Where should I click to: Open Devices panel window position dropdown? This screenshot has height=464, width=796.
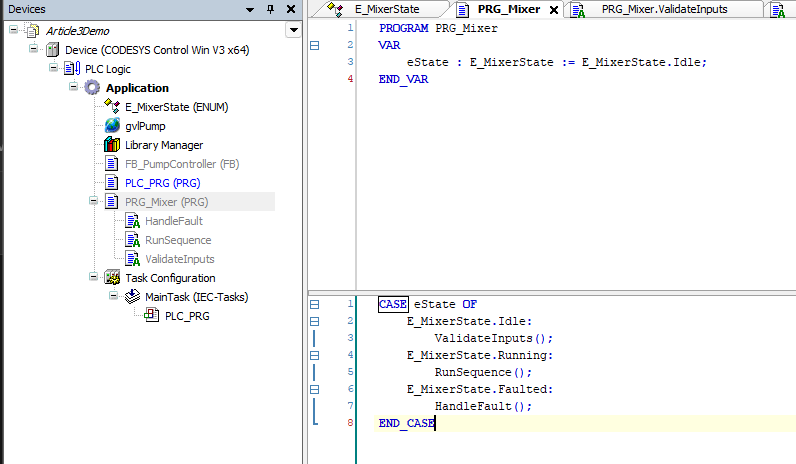pyautogui.click(x=250, y=10)
